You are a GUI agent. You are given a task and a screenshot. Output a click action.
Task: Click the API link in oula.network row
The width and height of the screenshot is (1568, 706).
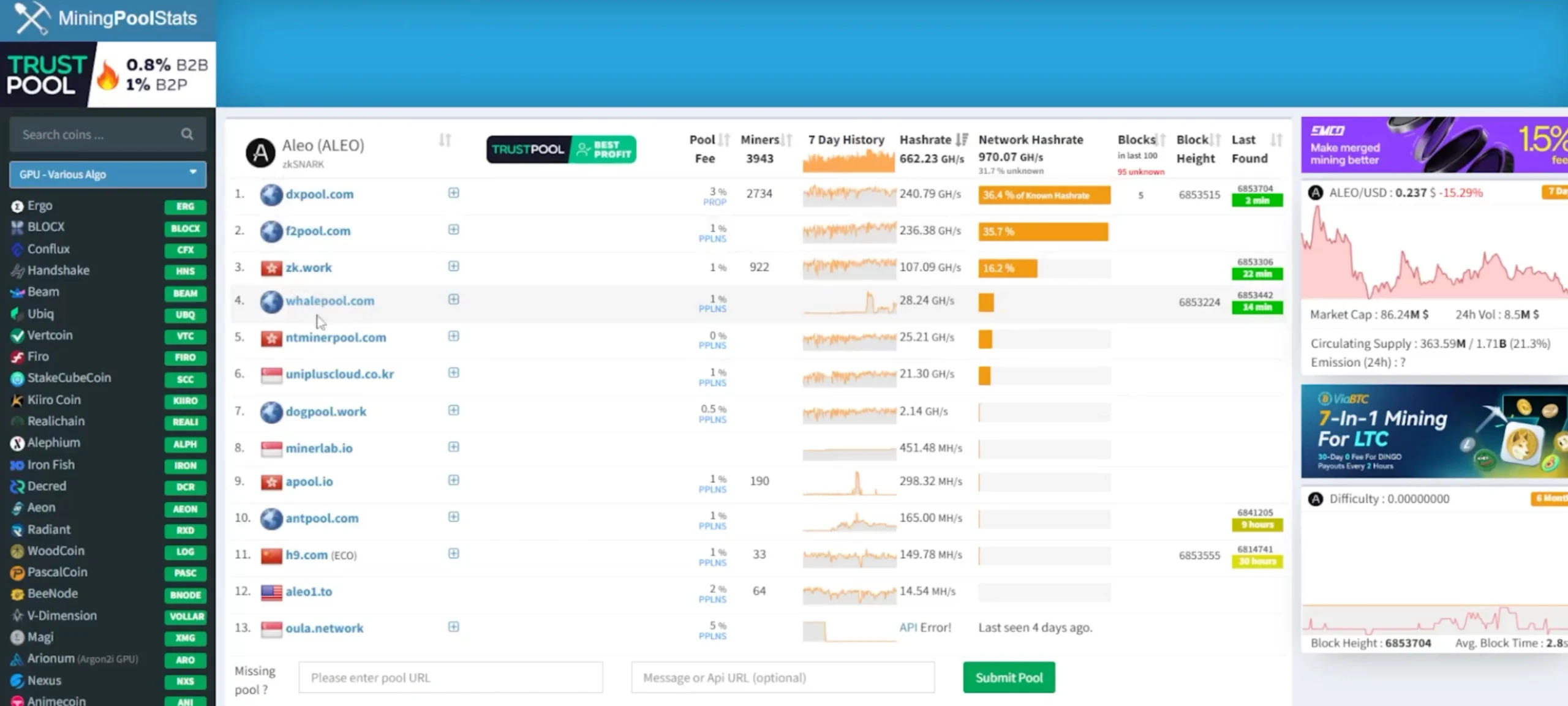908,628
